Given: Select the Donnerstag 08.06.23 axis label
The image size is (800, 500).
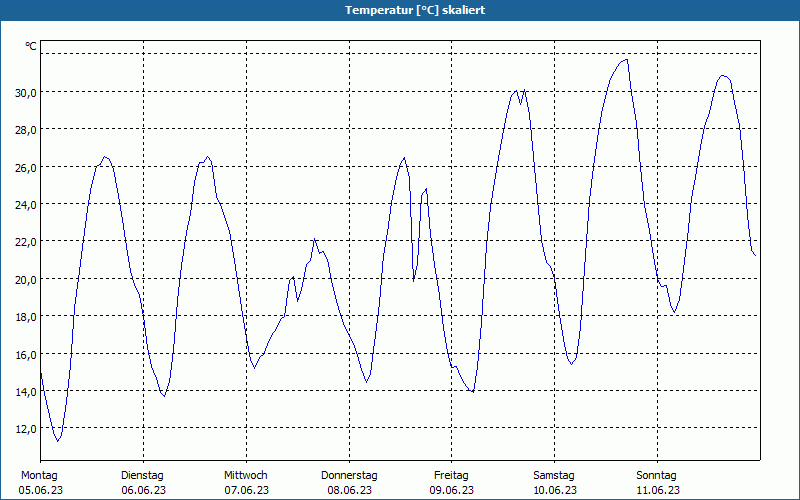Looking at the screenshot, I should 349,483.
